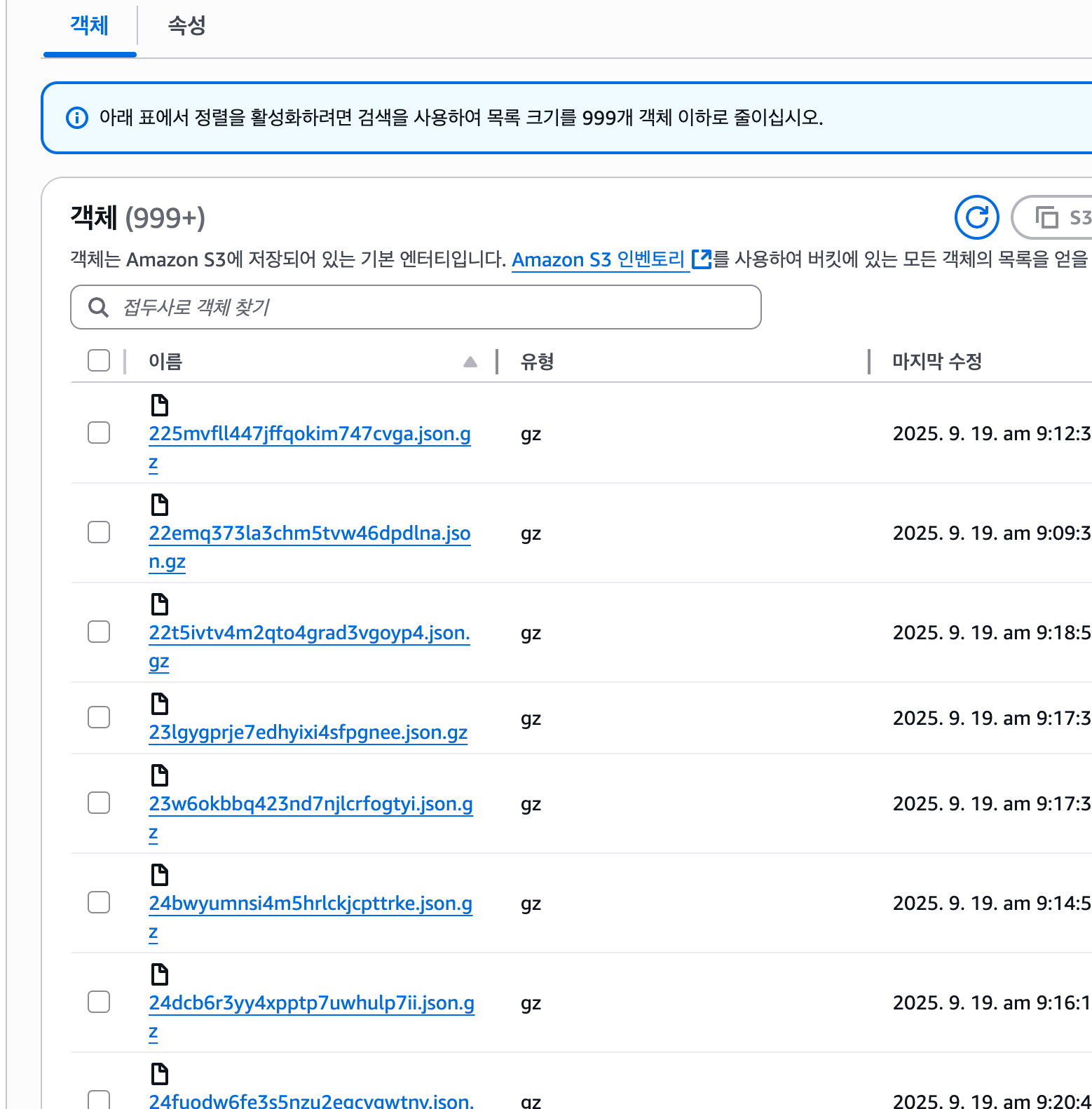Viewport: 1092px width, 1109px height.
Task: Select checkbox for 24dcb6r3yy4xpptp7uwhulp7ii.json.gz
Action: coord(99,1002)
